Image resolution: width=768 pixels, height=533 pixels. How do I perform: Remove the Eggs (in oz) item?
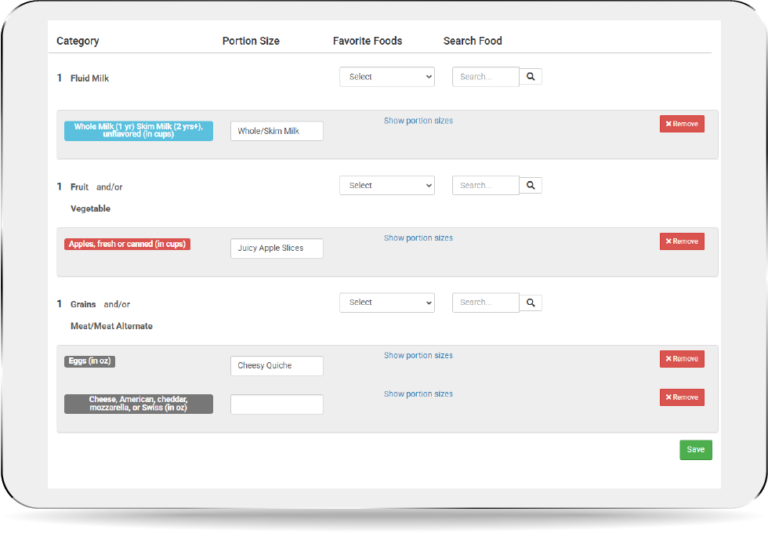682,359
